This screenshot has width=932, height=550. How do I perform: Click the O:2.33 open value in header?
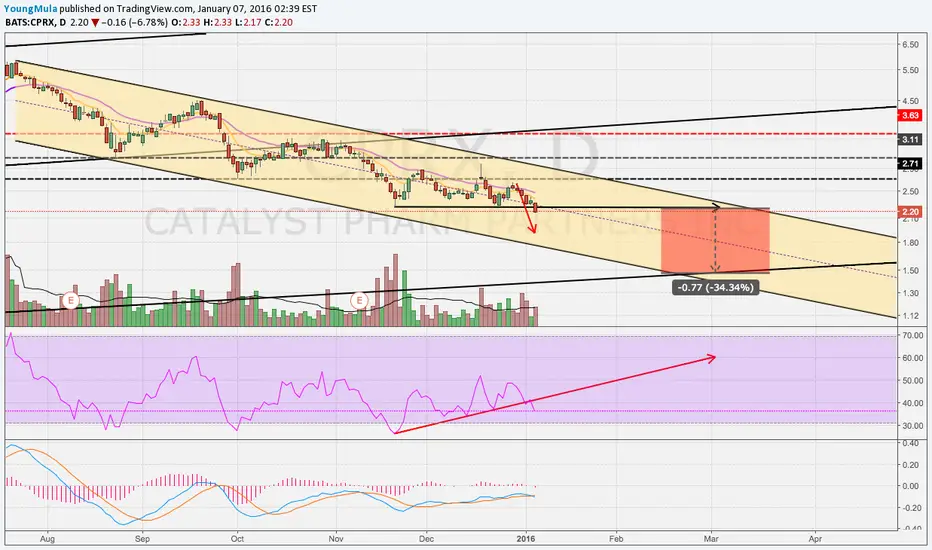[185, 23]
